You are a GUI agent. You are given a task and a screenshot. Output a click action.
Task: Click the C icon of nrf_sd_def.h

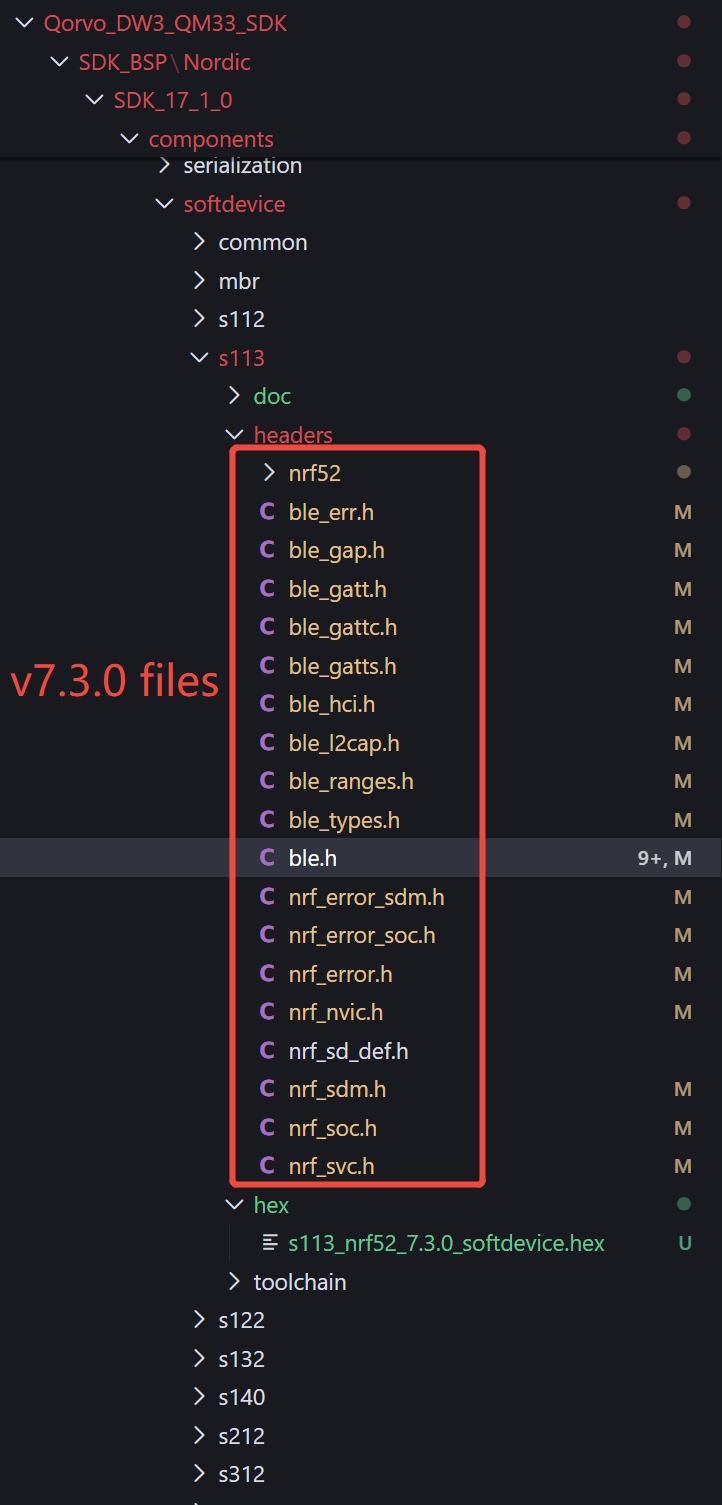click(267, 1051)
